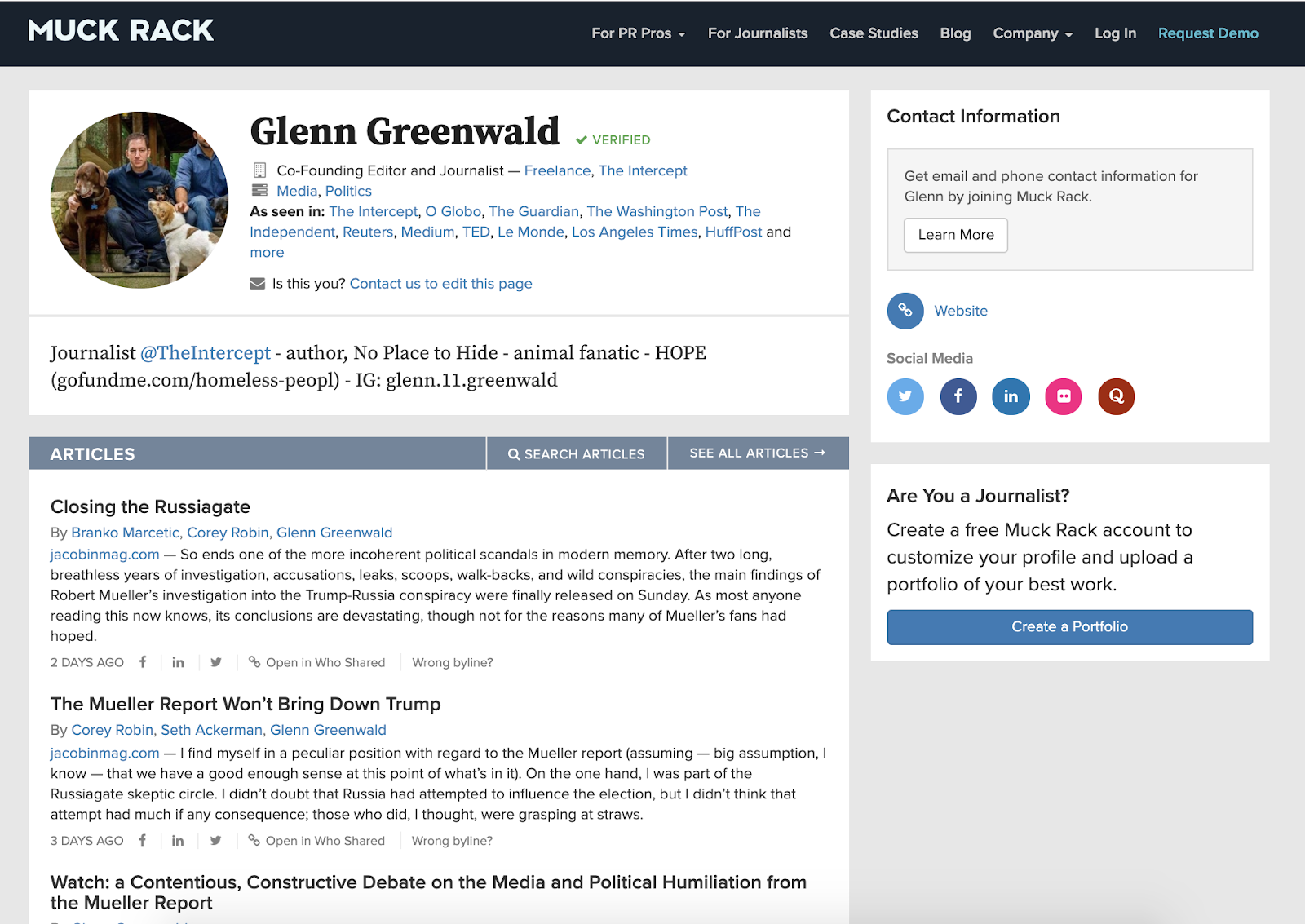Viewport: 1305px width, 924px height.
Task: Open The Mueller Report Won't Bring Down Trump
Action: point(246,705)
